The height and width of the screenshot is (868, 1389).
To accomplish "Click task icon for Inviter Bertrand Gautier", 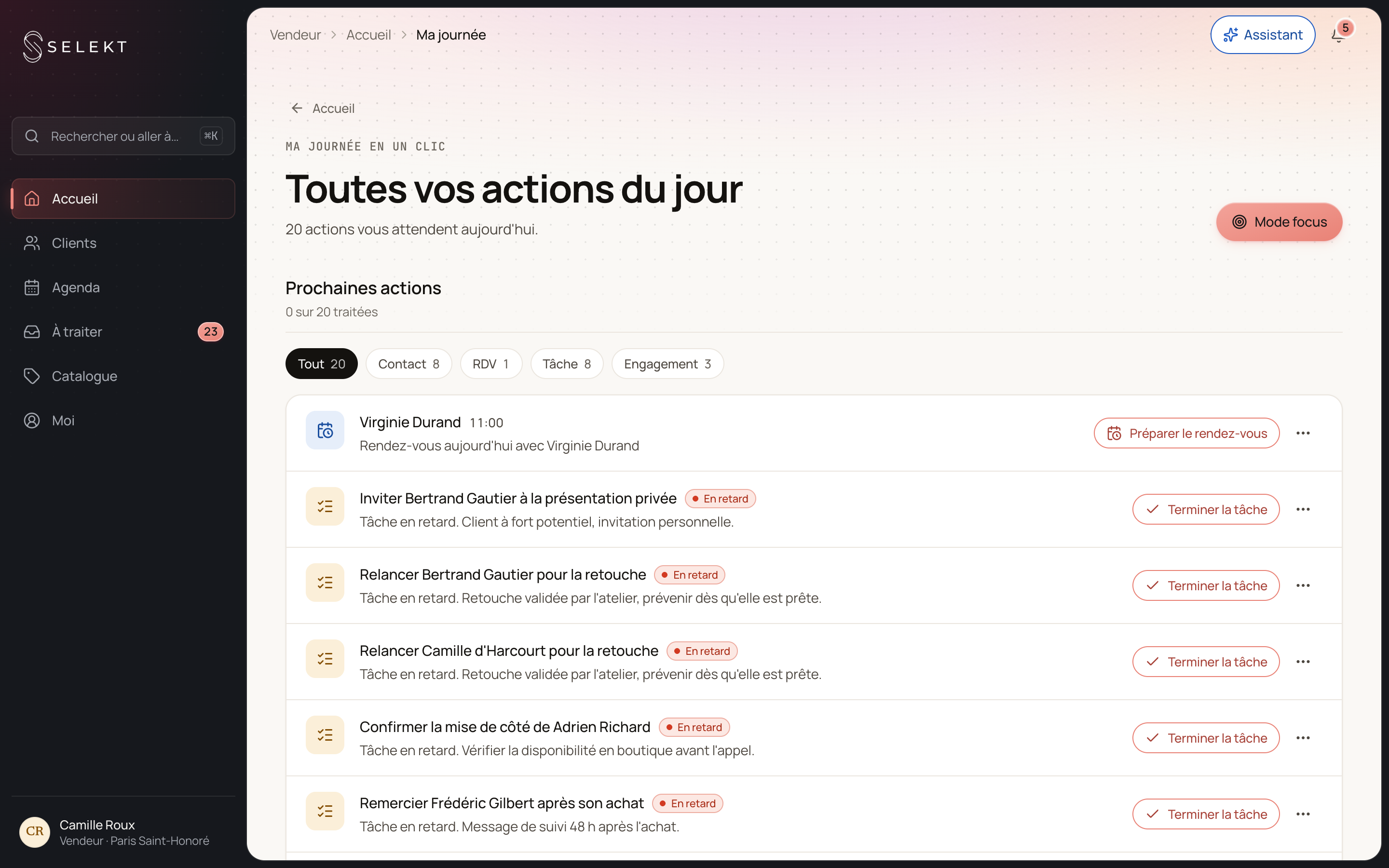I will pos(325,506).
